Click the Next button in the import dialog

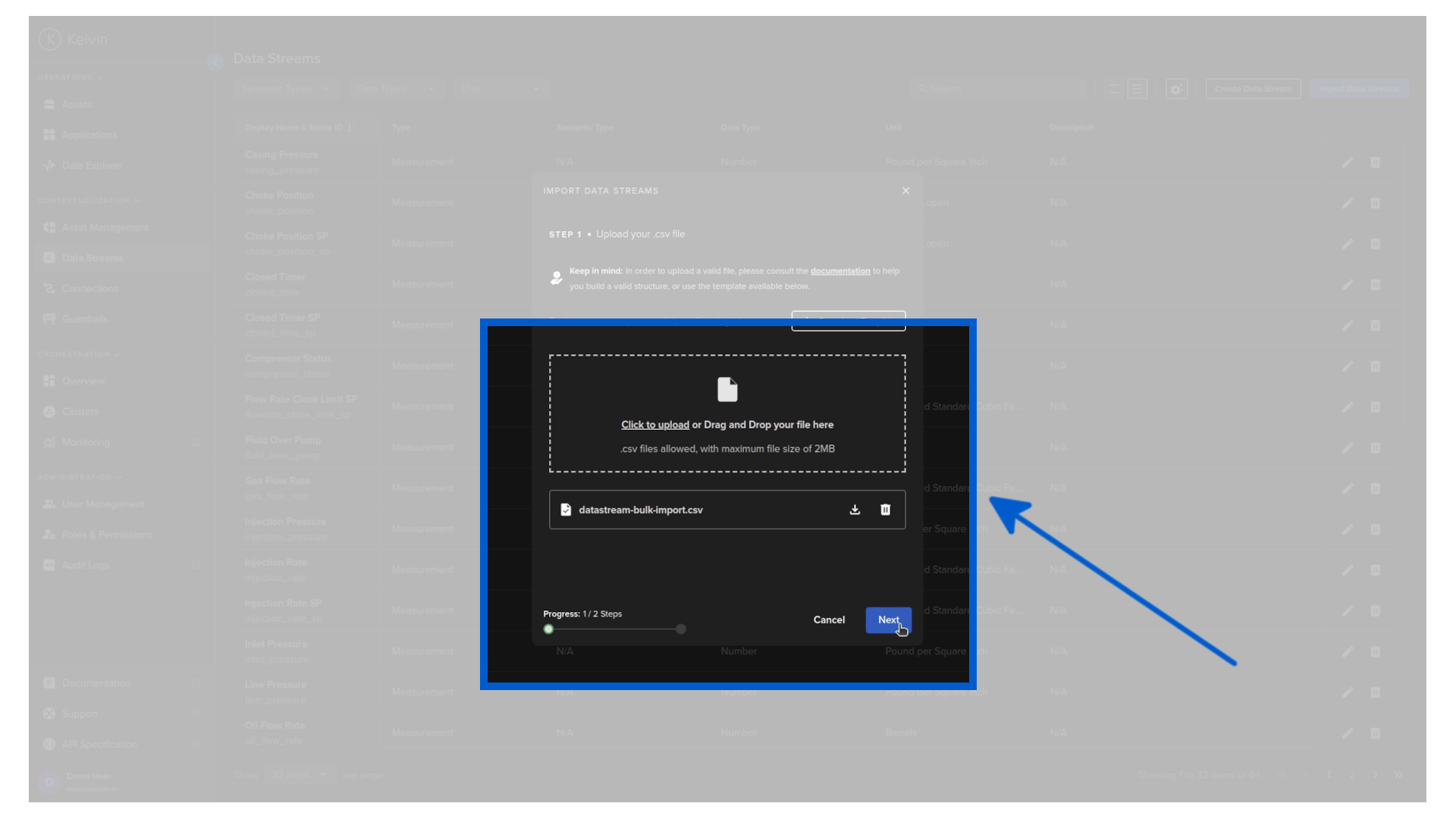coord(888,620)
